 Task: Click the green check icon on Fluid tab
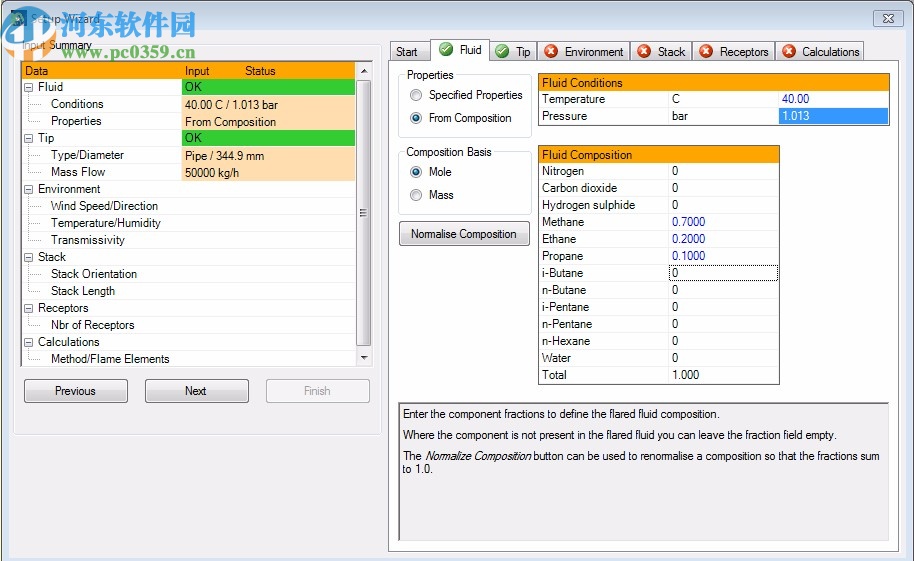[446, 50]
